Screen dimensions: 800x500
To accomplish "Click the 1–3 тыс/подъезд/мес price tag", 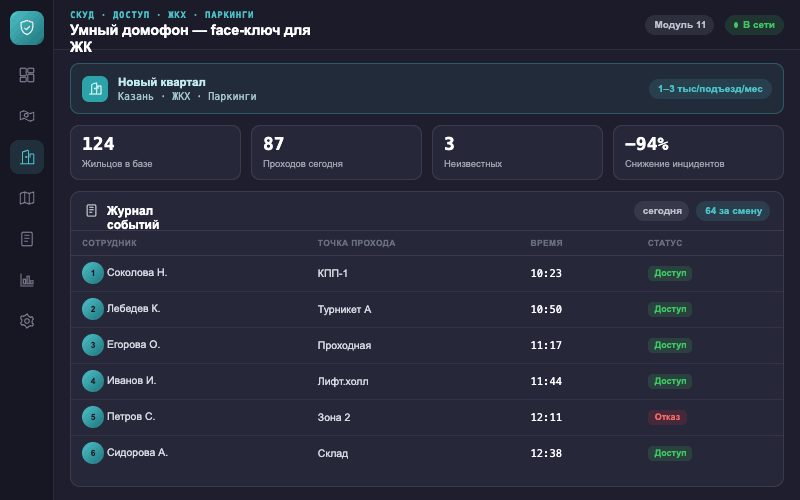I will (710, 89).
